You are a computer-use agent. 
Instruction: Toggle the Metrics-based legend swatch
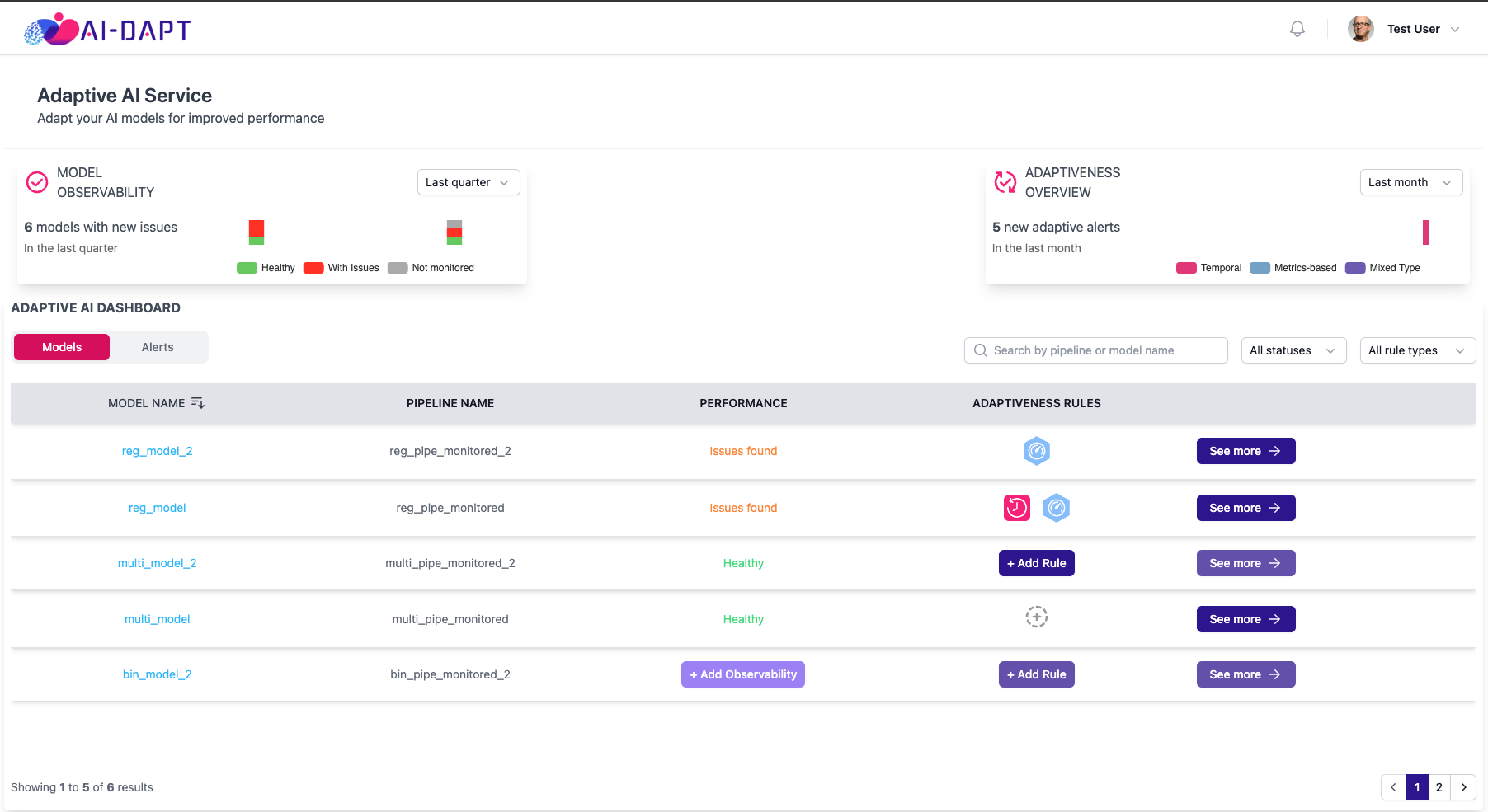[1260, 268]
